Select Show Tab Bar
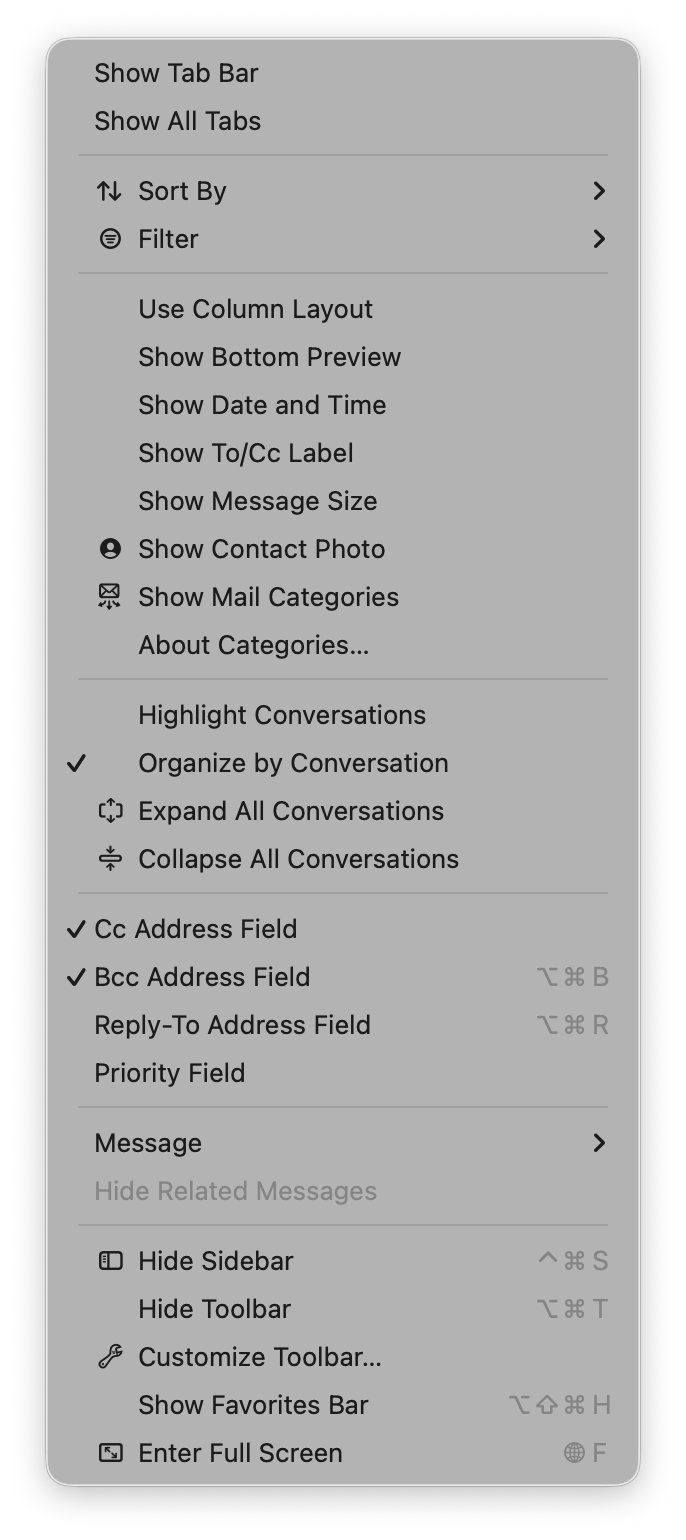This screenshot has height=1540, width=686. (176, 72)
